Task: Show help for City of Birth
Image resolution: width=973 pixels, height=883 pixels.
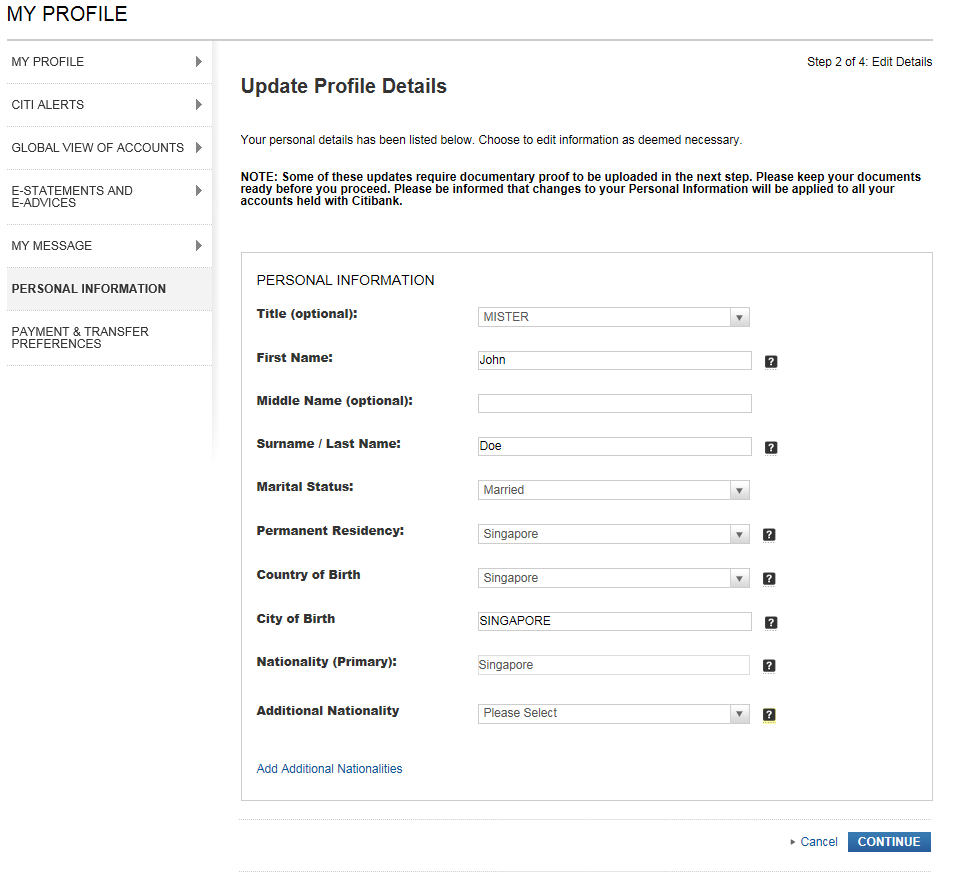Action: [771, 622]
